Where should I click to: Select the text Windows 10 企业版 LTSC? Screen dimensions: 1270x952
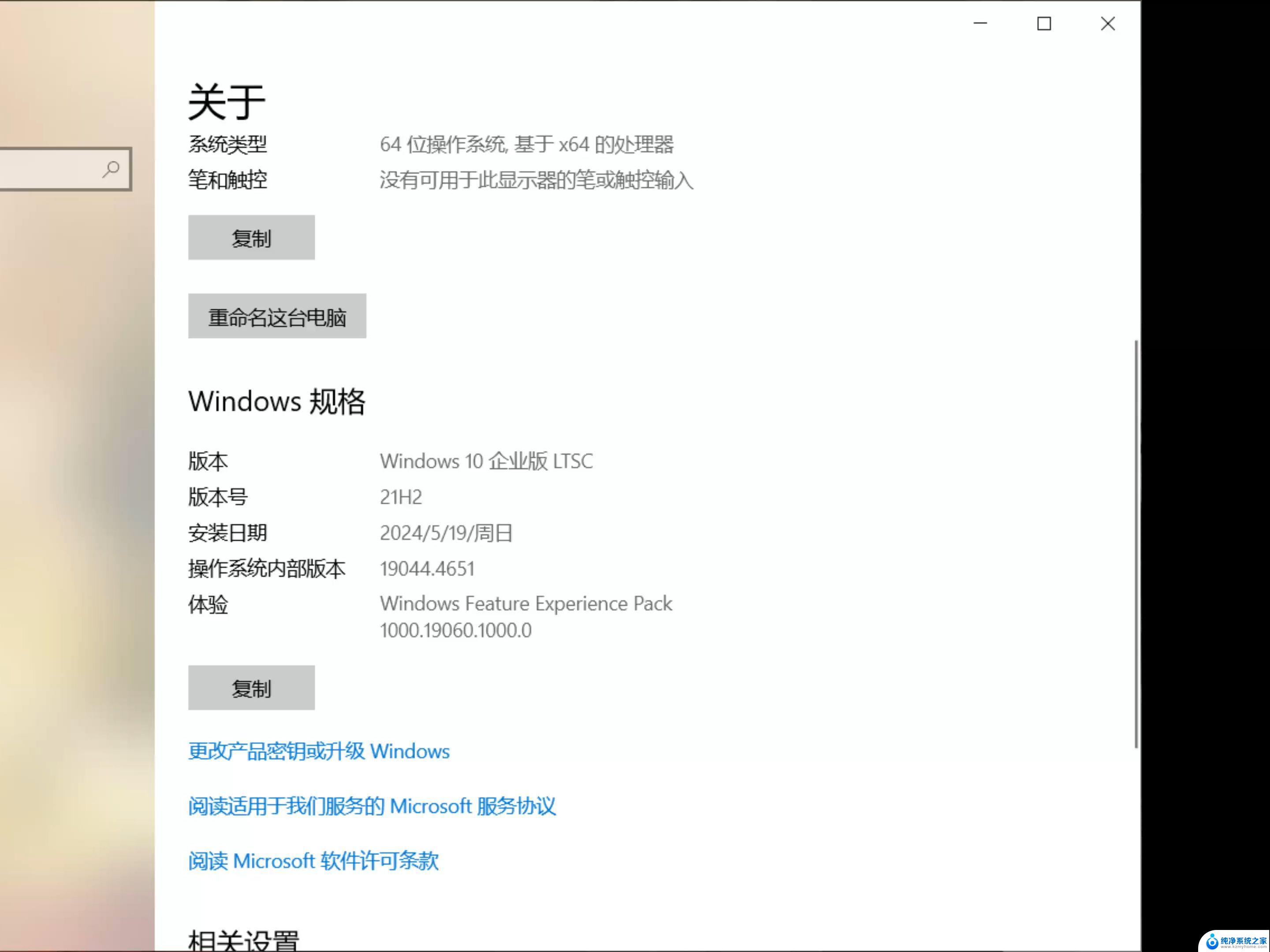tap(486, 461)
